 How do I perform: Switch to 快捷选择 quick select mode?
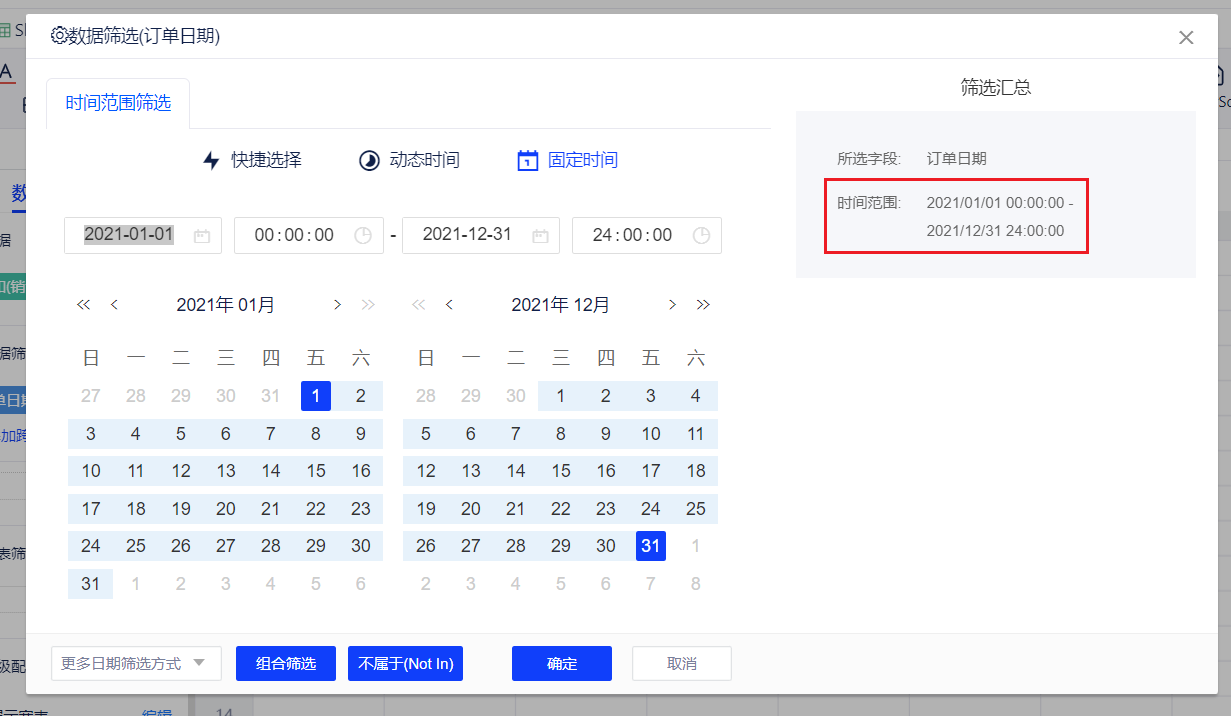(252, 160)
